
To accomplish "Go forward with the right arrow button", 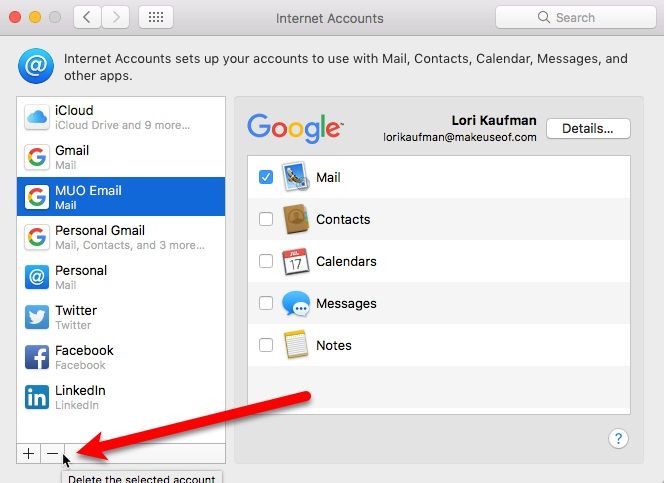I will coord(117,17).
